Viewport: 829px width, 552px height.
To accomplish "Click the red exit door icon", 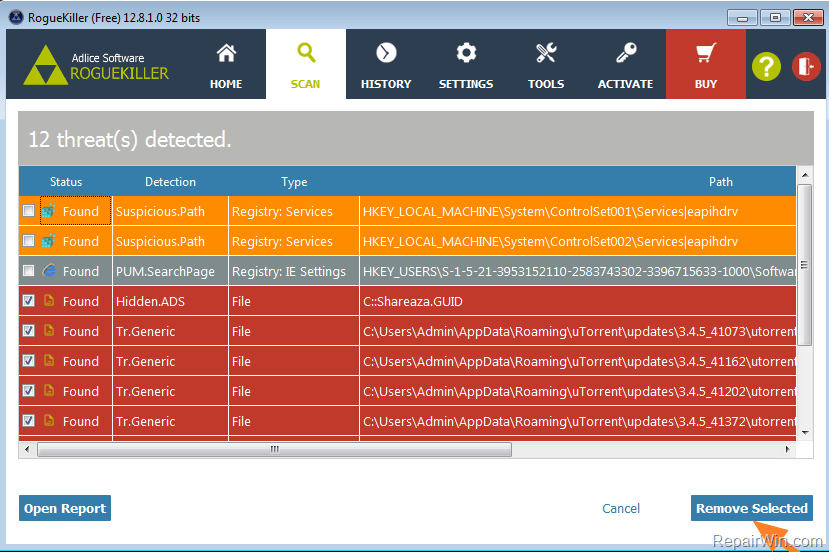I will click(x=806, y=67).
